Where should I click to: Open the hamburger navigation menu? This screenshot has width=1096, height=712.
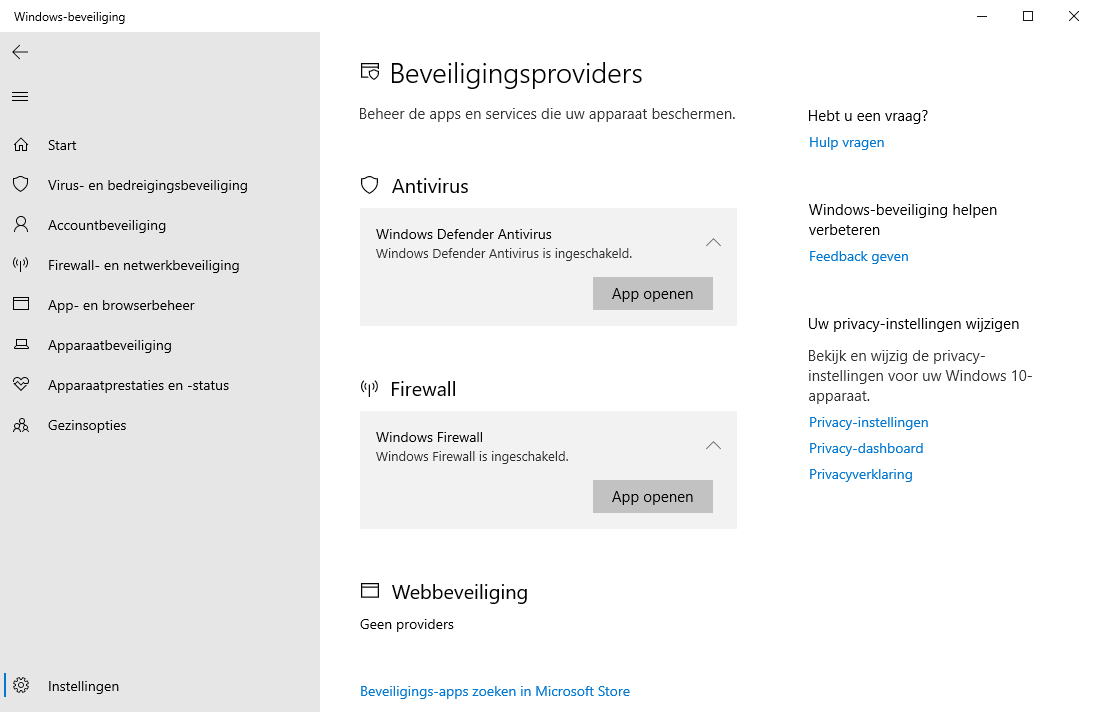point(20,97)
